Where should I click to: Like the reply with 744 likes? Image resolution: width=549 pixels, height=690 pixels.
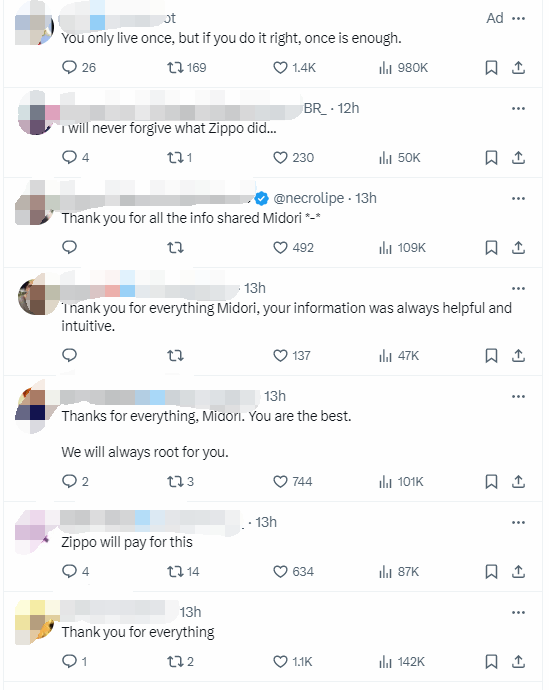pos(292,481)
